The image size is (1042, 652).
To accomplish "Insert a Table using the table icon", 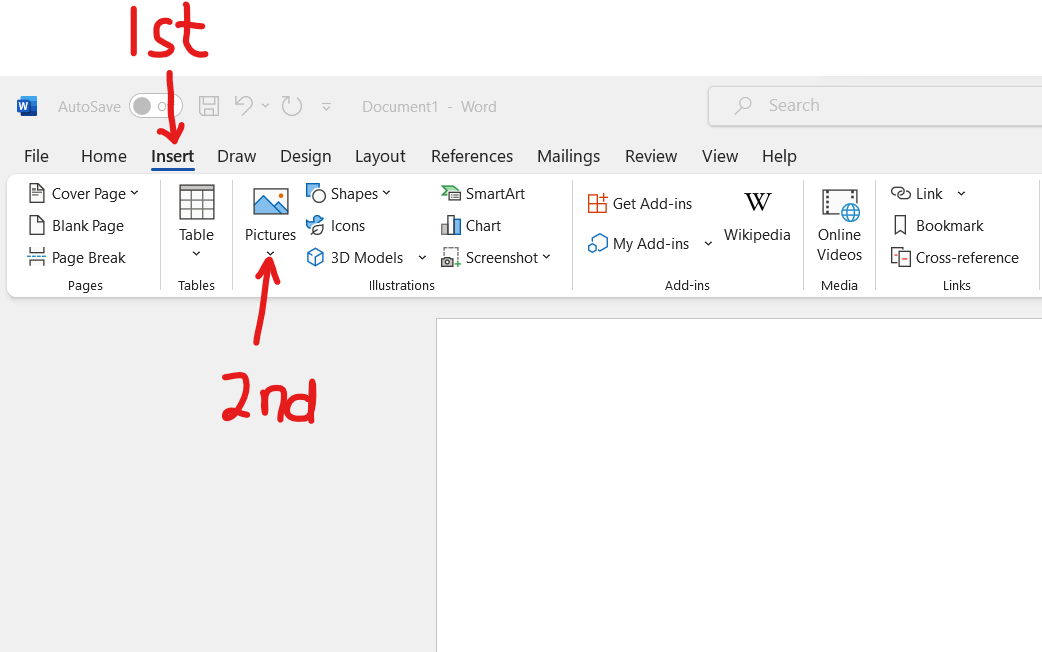I will [196, 203].
